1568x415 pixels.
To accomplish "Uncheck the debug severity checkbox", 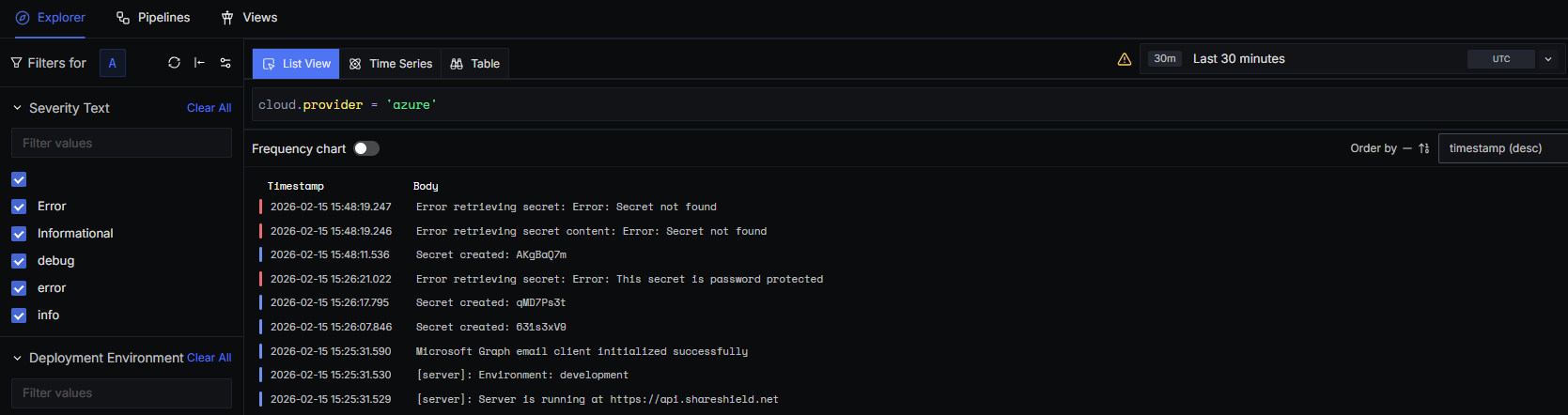I will pos(19,261).
